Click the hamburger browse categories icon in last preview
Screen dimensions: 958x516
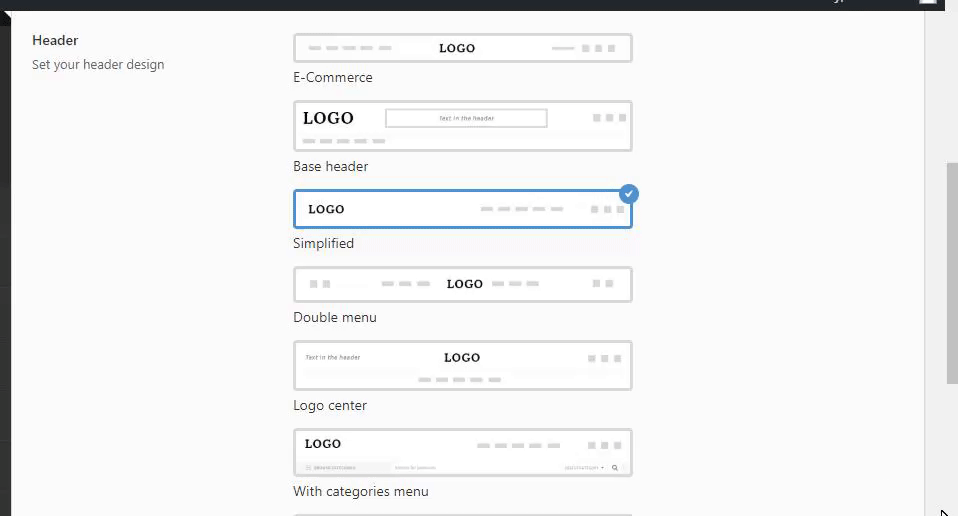pos(308,467)
